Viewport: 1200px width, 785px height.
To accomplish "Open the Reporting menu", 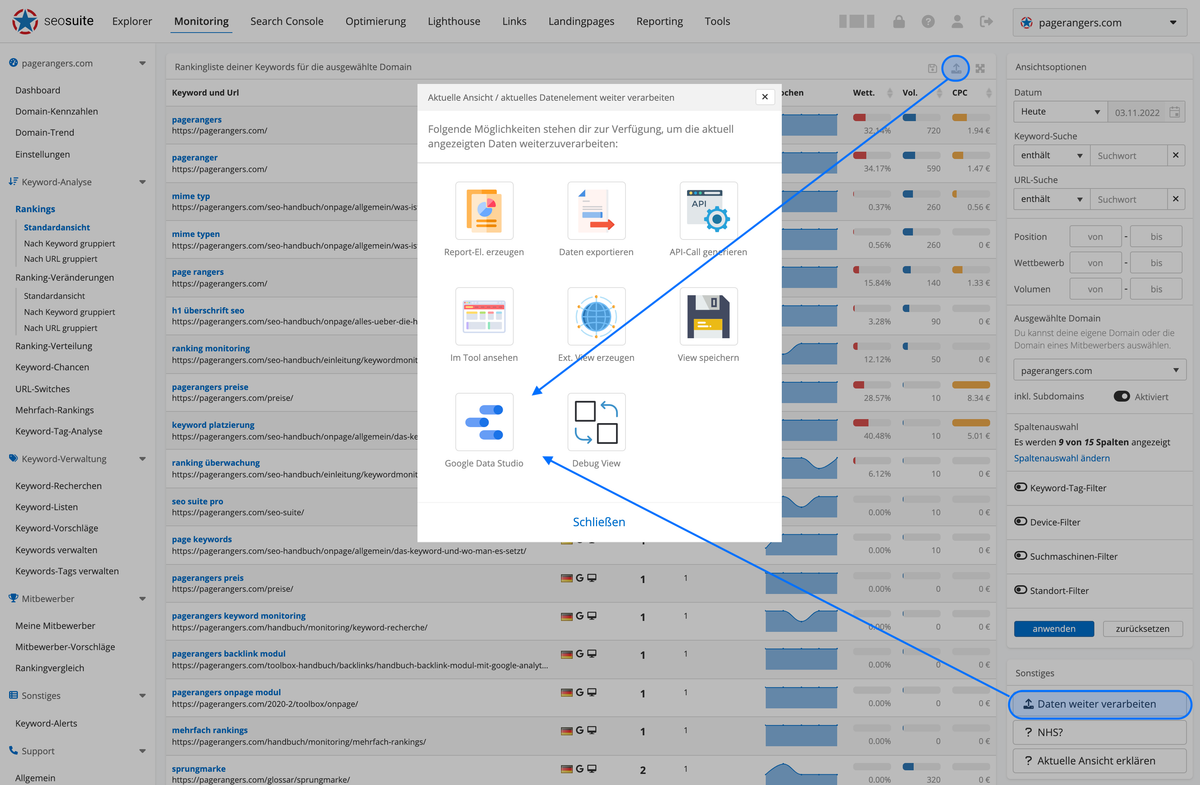I will (x=660, y=21).
